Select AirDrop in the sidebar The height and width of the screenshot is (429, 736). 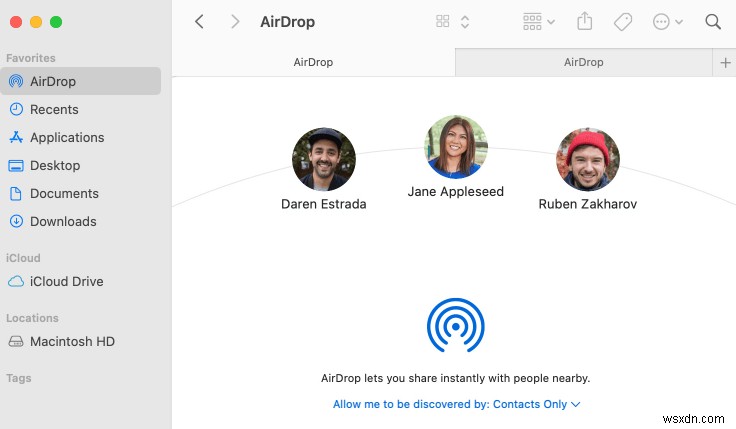tap(81, 81)
